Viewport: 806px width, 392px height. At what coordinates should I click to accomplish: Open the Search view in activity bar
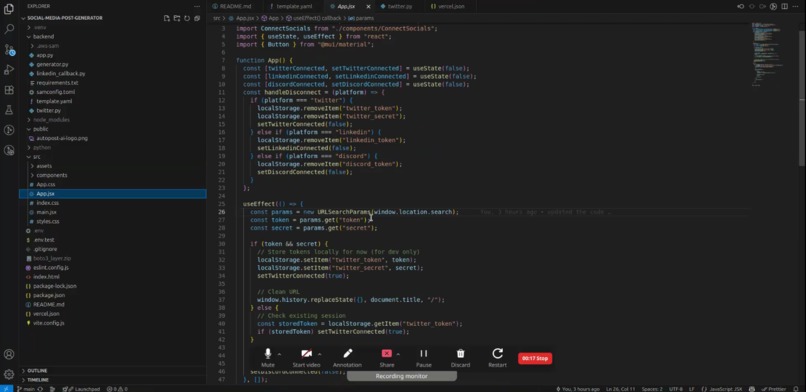pos(9,29)
